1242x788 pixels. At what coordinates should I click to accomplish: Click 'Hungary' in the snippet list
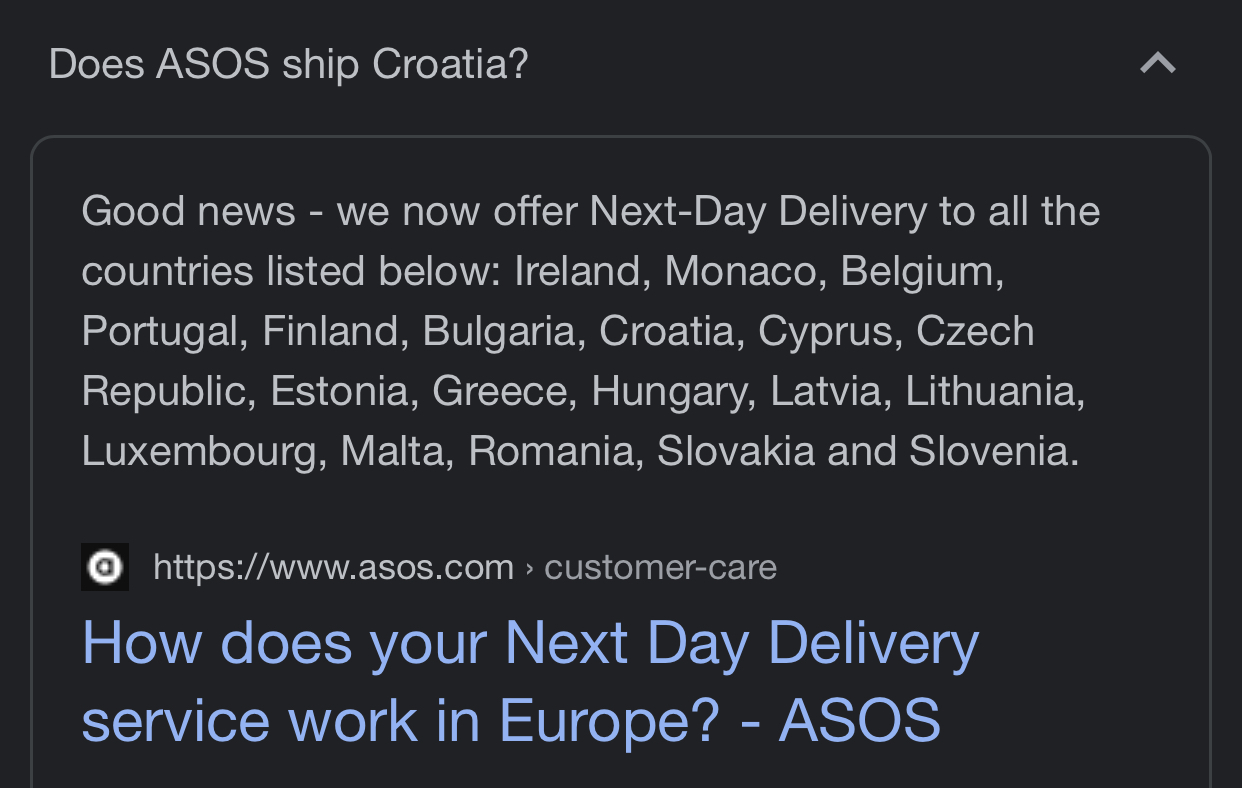pyautogui.click(x=670, y=392)
